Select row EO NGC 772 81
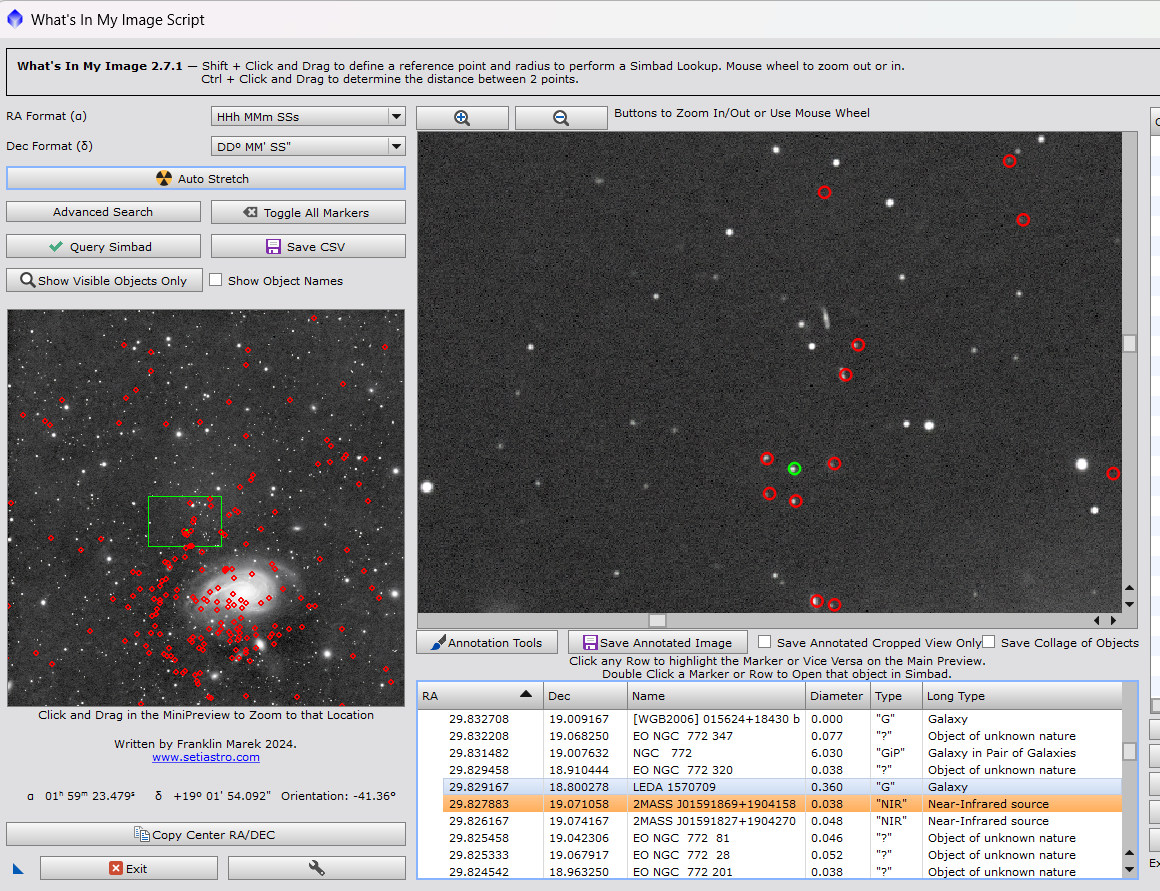Viewport: 1160px width, 891px height. pyautogui.click(x=782, y=838)
